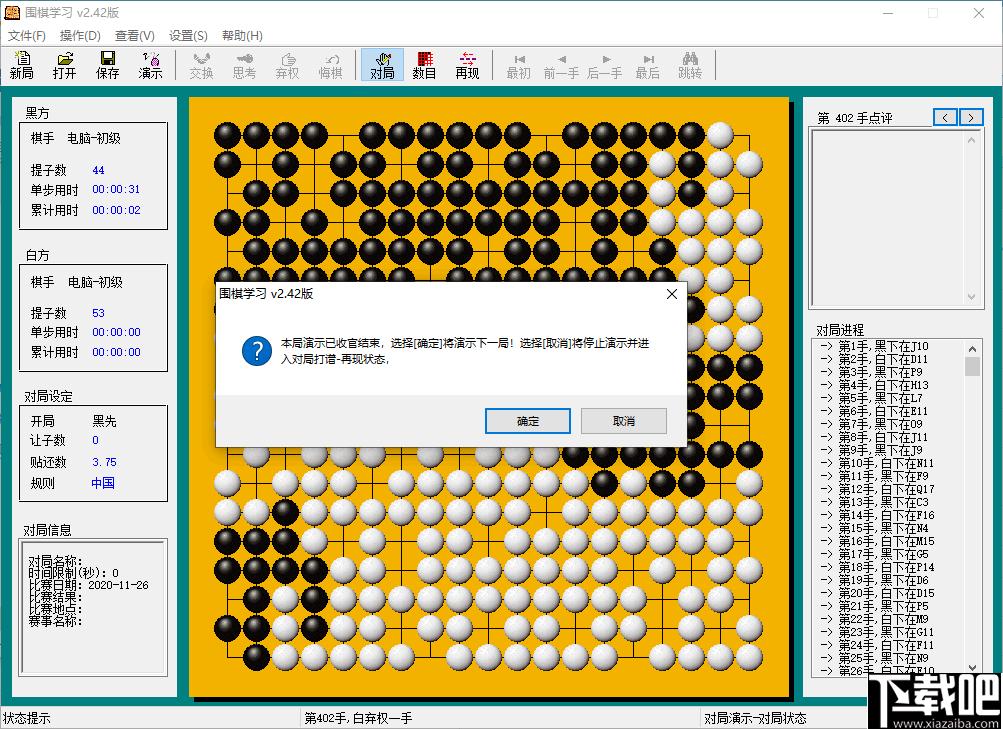Open the 查看(V) menu
This screenshot has width=1003, height=729.
pos(134,36)
